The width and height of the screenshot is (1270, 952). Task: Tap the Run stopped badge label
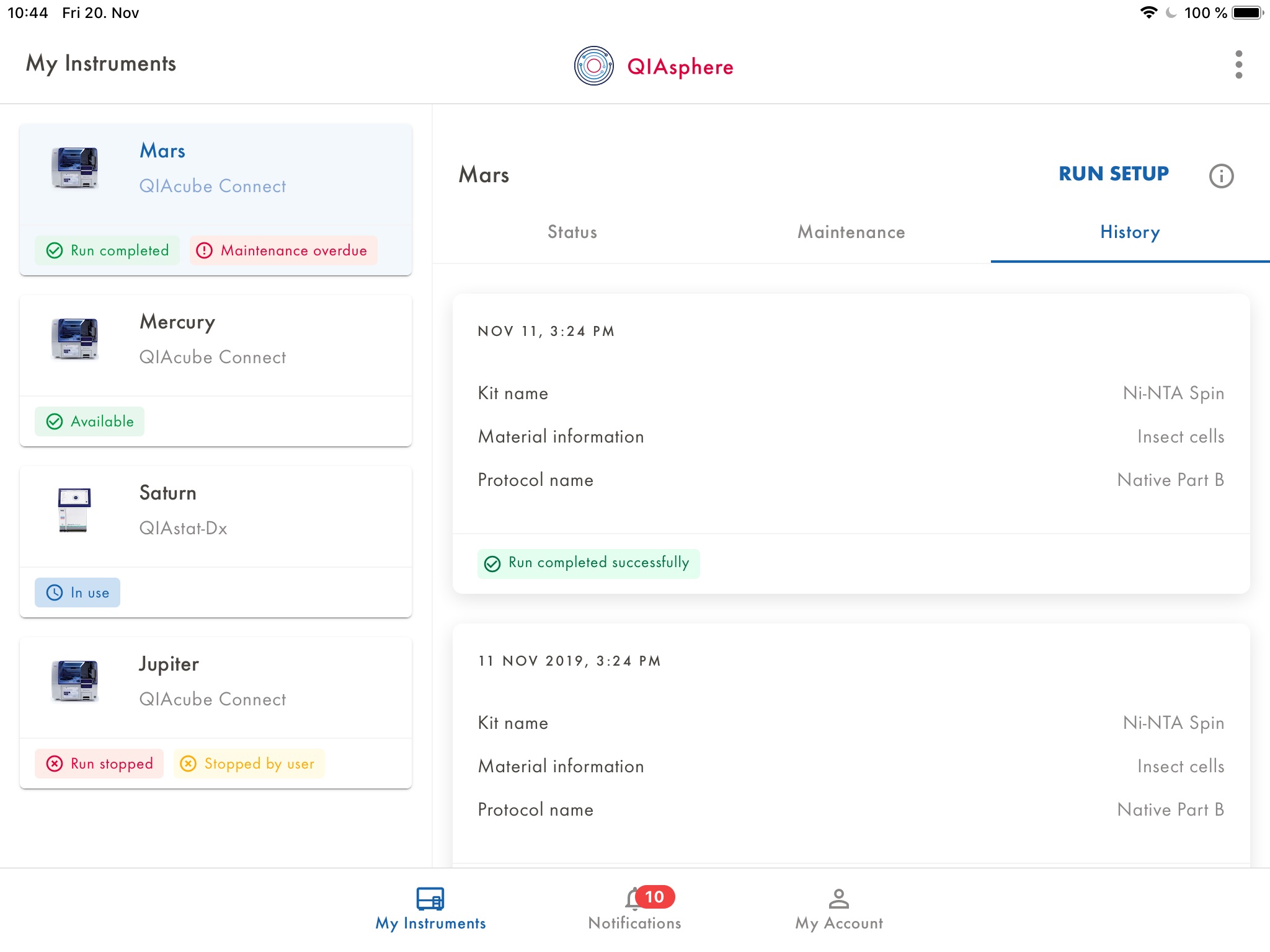pos(112,764)
